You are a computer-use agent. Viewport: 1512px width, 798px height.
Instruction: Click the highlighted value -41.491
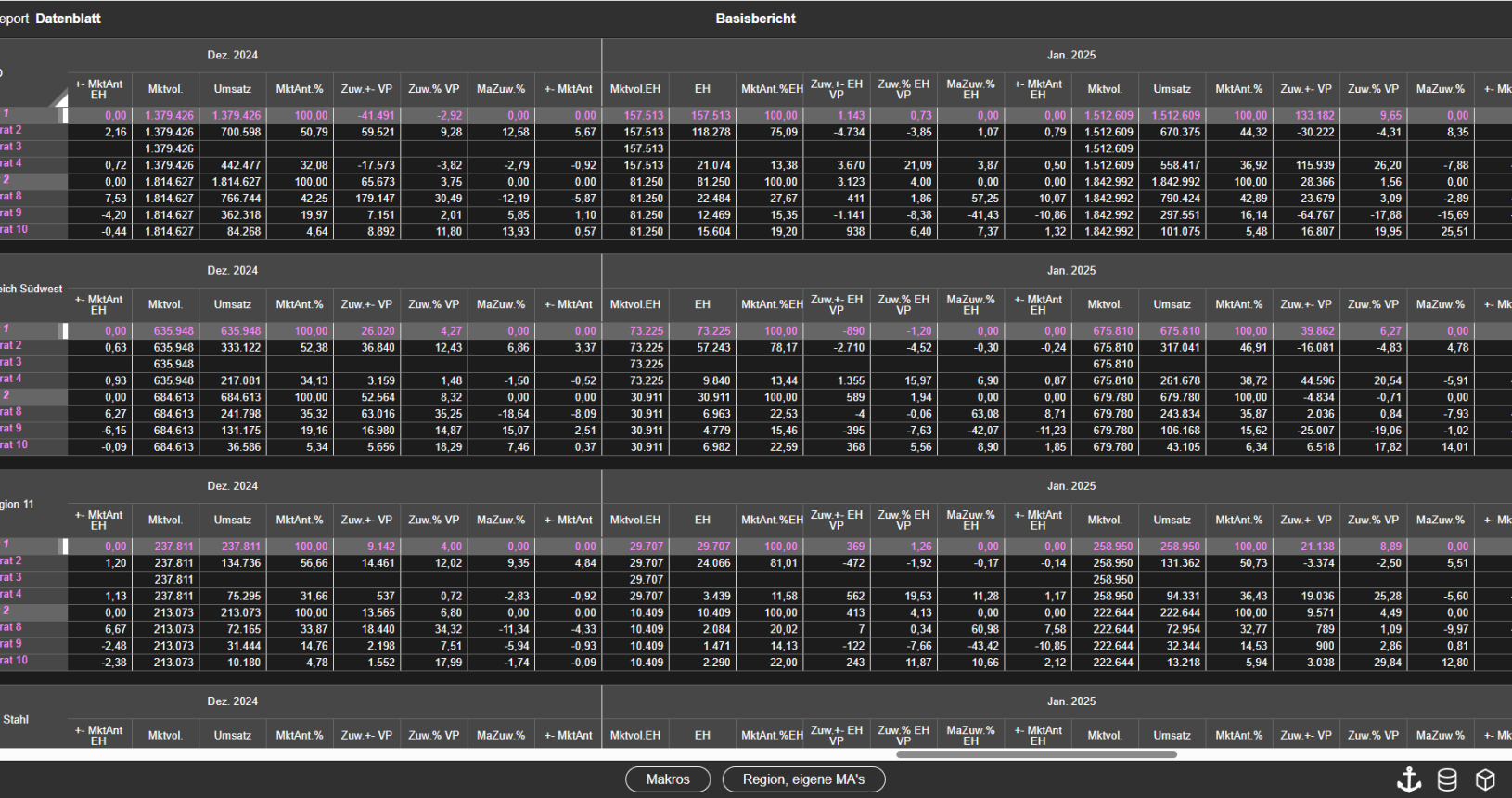pyautogui.click(x=367, y=116)
